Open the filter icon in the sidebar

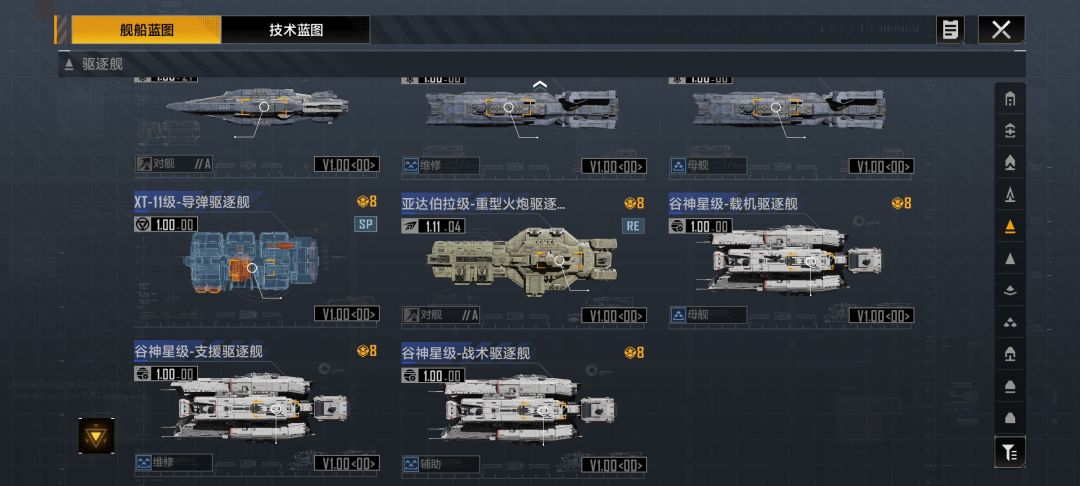point(1010,452)
